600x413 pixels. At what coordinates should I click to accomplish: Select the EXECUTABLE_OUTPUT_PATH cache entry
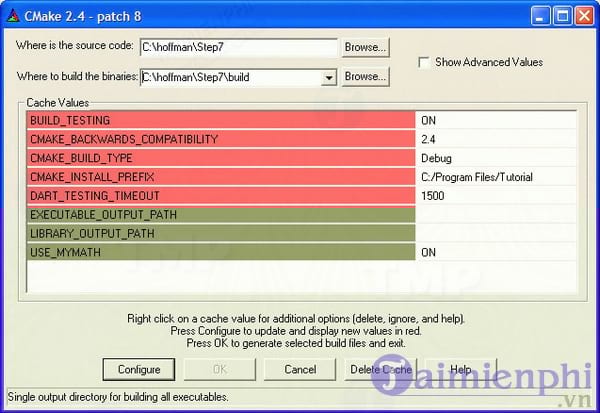[x=220, y=215]
